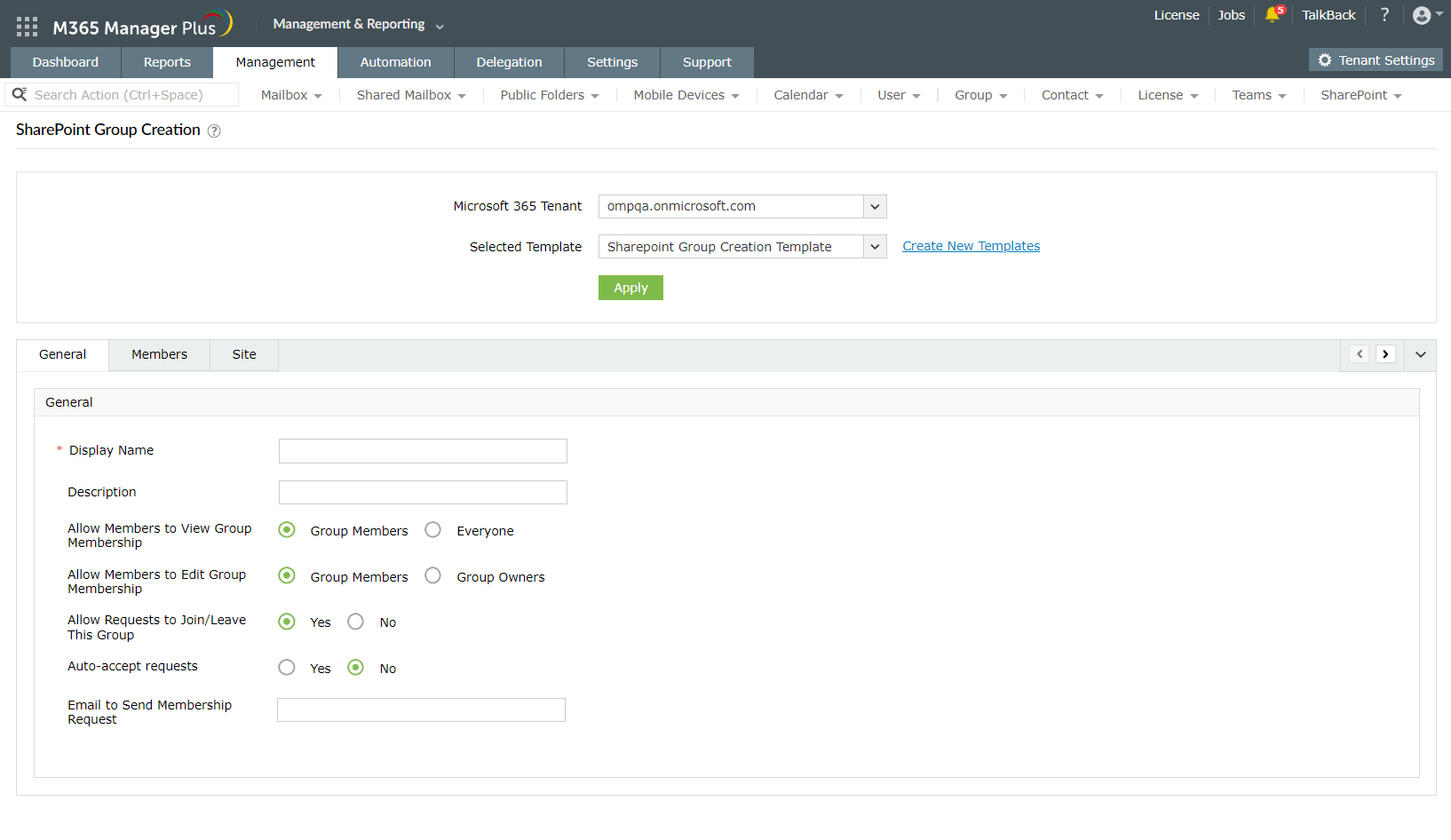Expand the Group menu
The image size is (1451, 840).
tap(981, 95)
